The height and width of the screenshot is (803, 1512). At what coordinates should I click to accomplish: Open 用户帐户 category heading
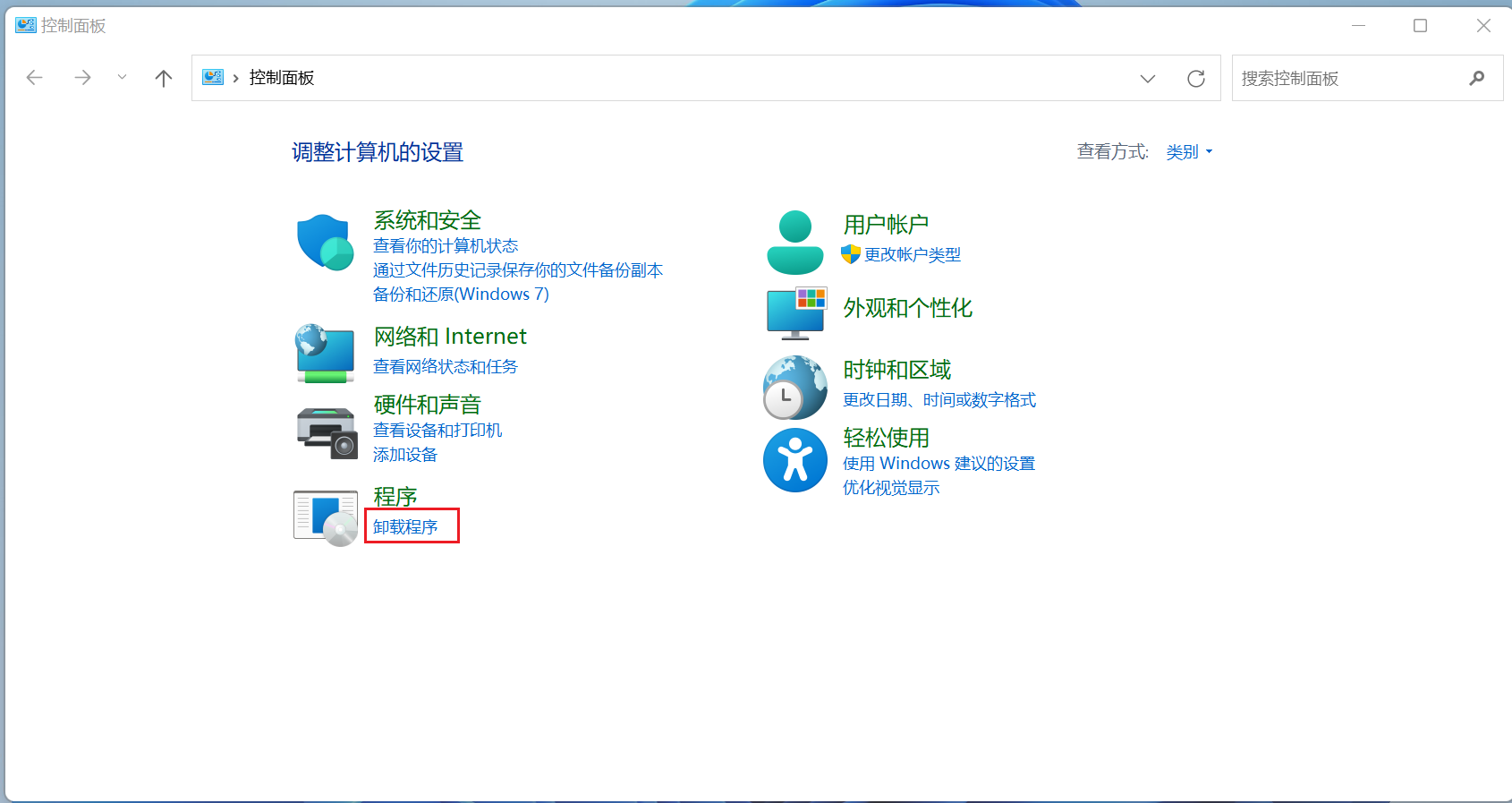886,224
